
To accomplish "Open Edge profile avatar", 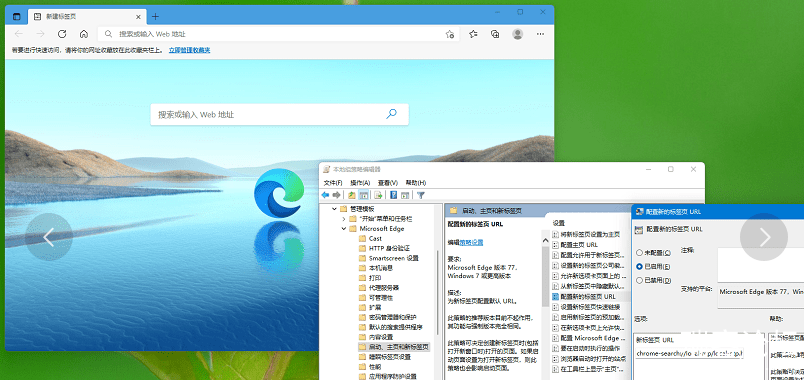I will 518,34.
